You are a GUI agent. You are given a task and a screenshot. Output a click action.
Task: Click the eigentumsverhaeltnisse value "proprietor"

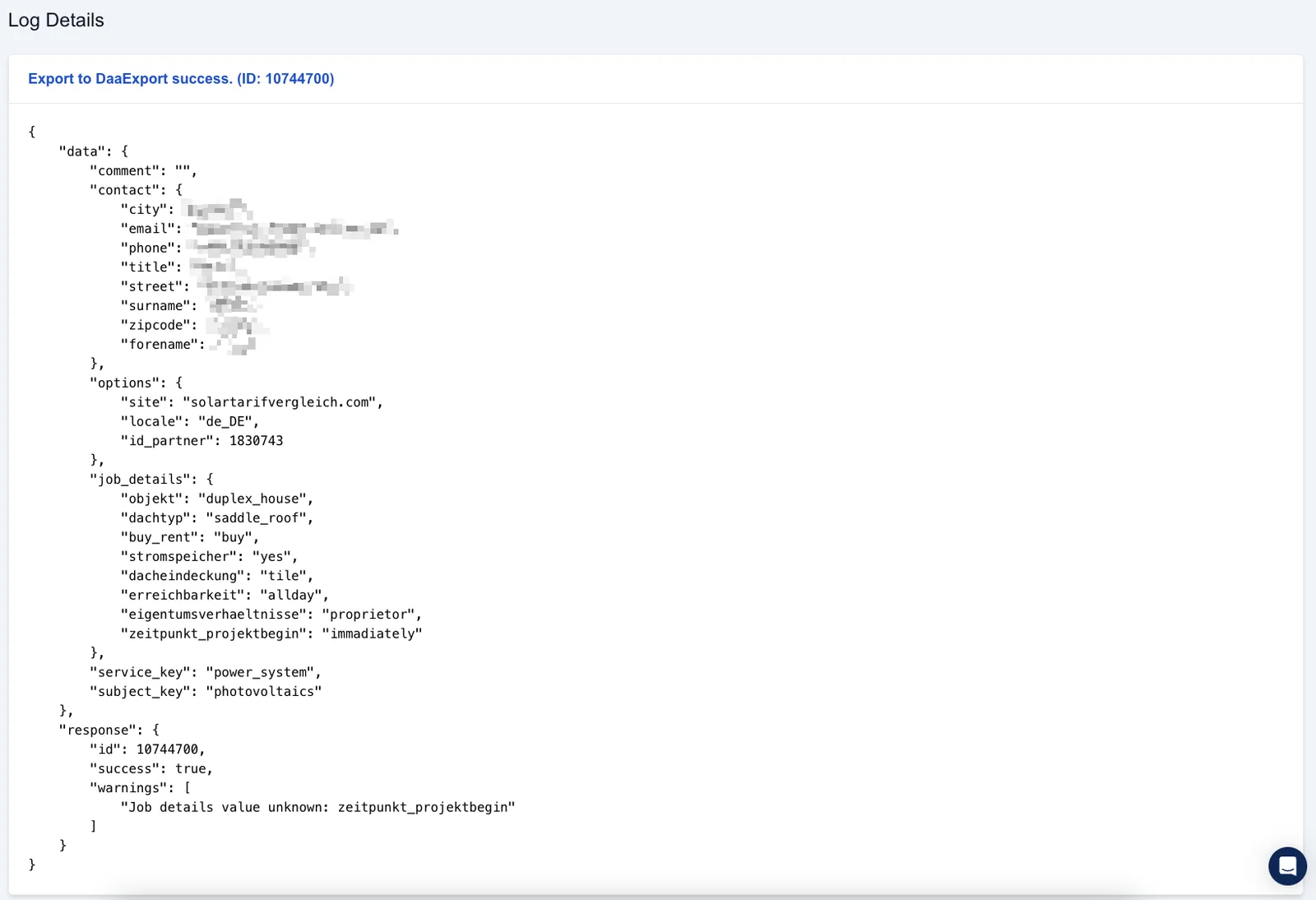click(x=368, y=615)
